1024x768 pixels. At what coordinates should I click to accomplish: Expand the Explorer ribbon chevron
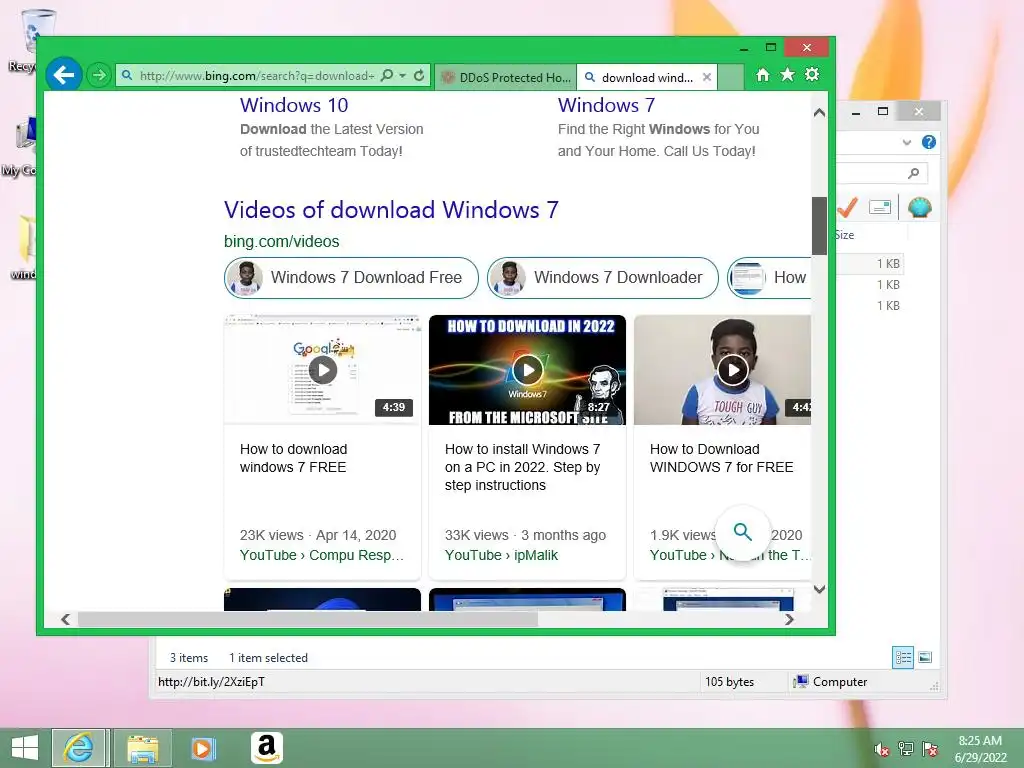907,142
